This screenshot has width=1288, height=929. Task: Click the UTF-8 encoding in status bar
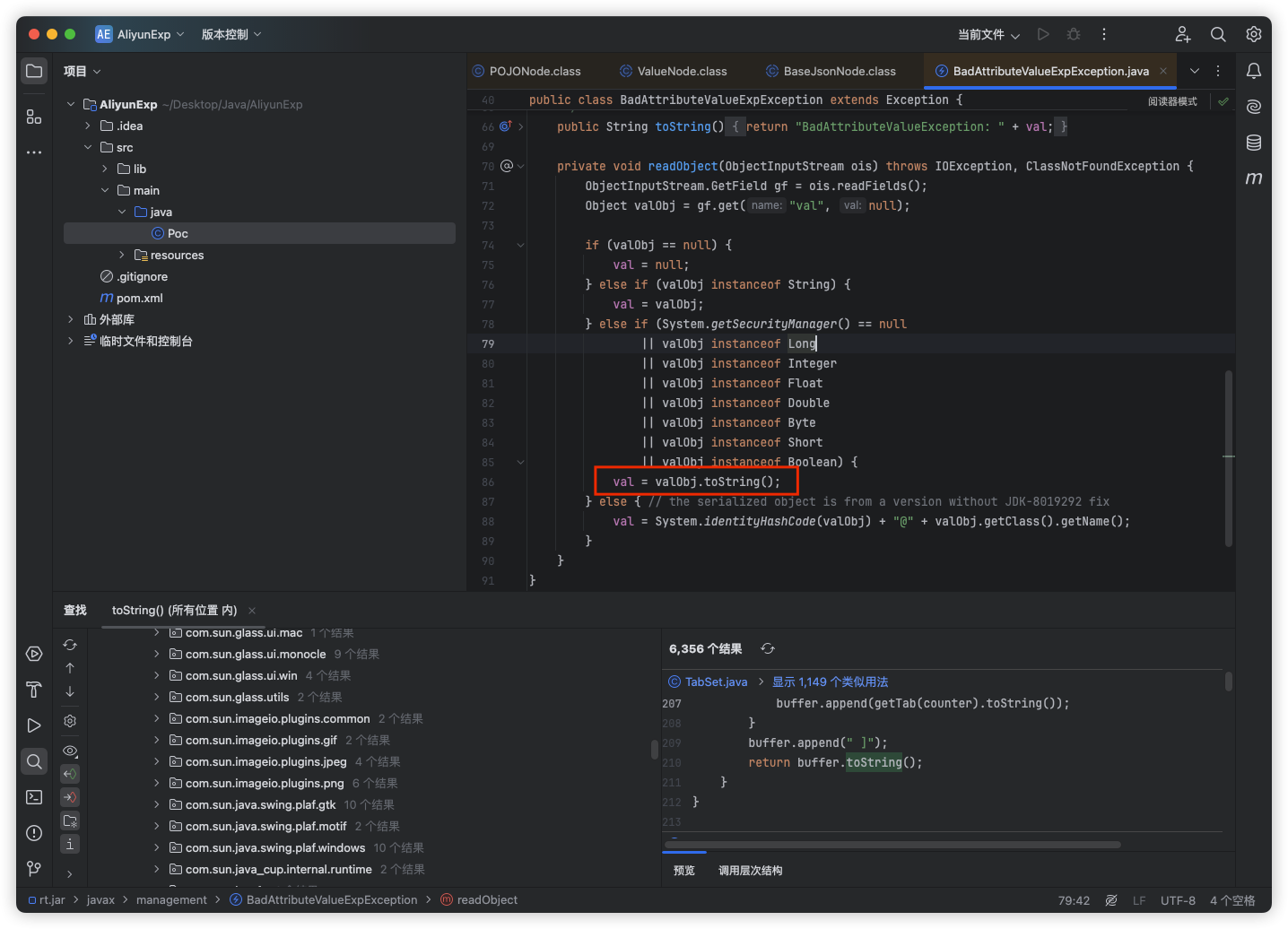point(1178,900)
